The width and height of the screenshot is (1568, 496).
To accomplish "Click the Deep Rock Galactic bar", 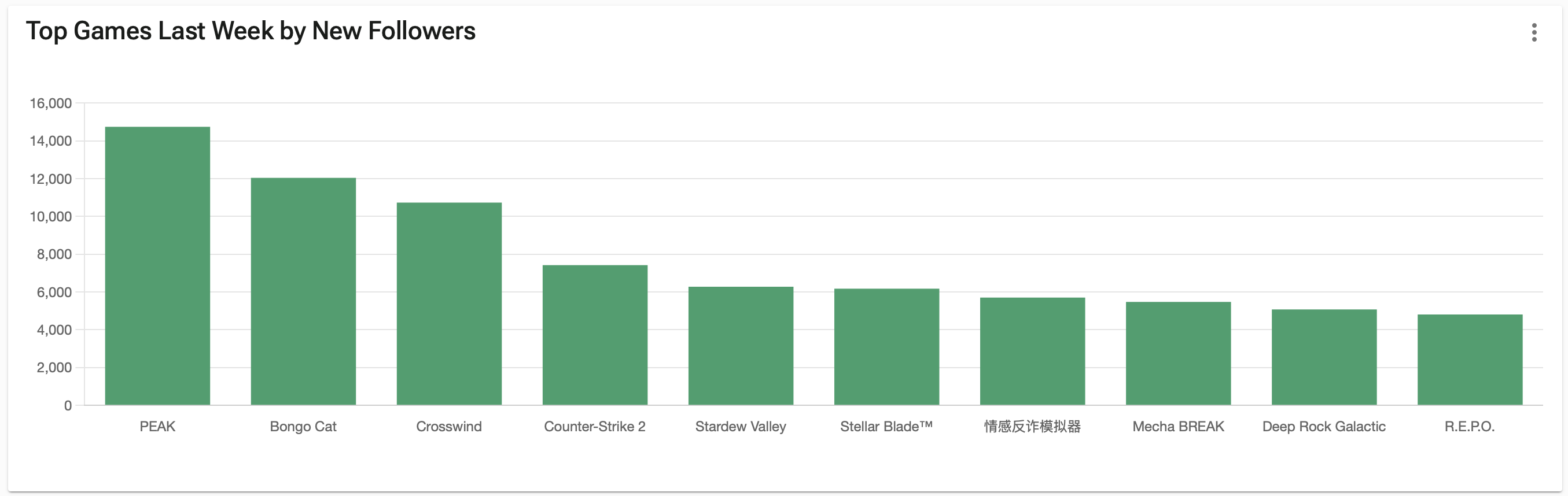I will pos(1324,357).
